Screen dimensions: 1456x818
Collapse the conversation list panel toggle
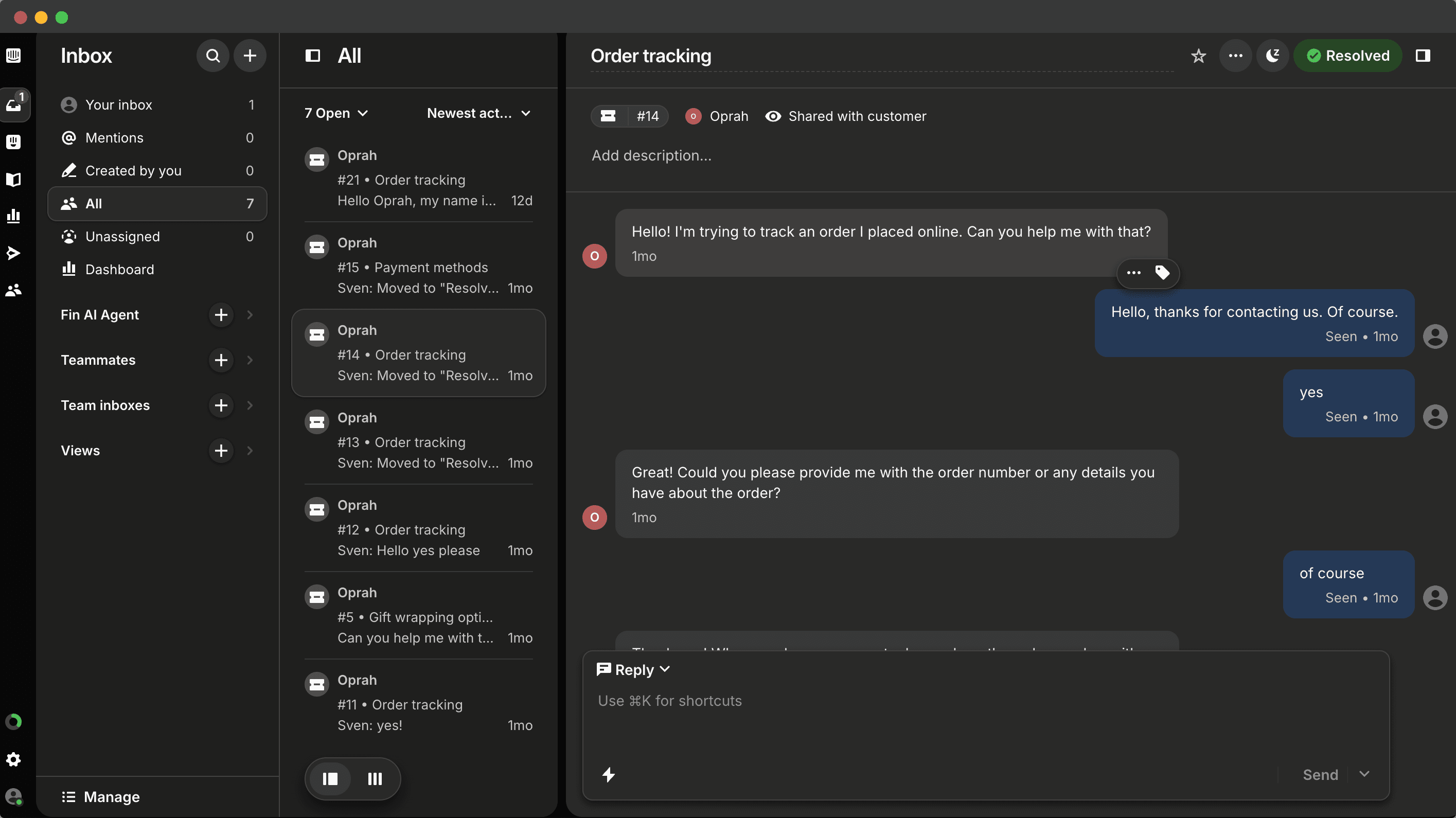click(313, 56)
